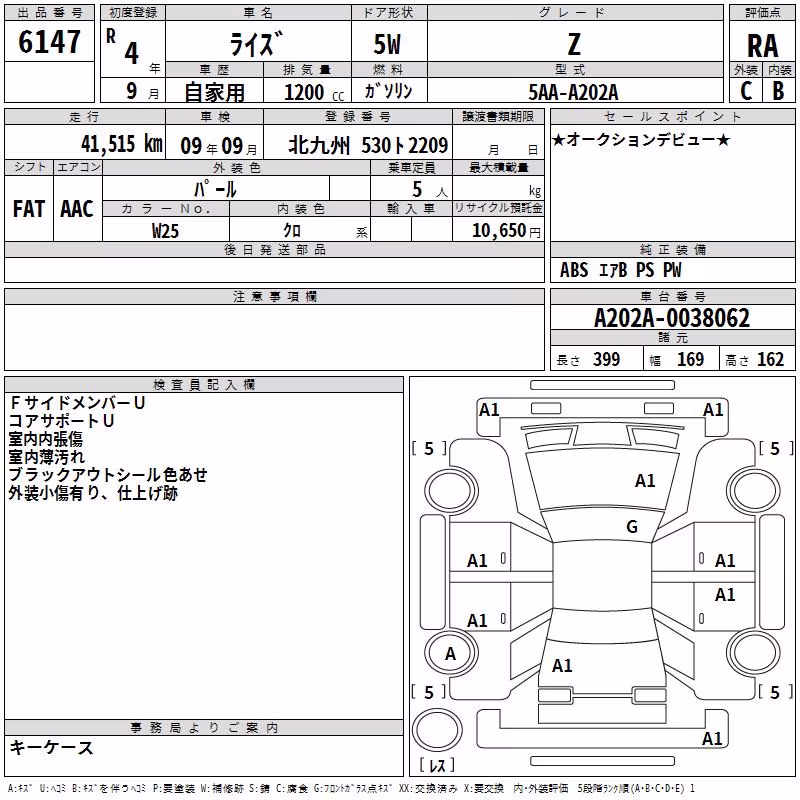Click the [レス] spare tire label
The width and height of the screenshot is (800, 800).
[437, 764]
